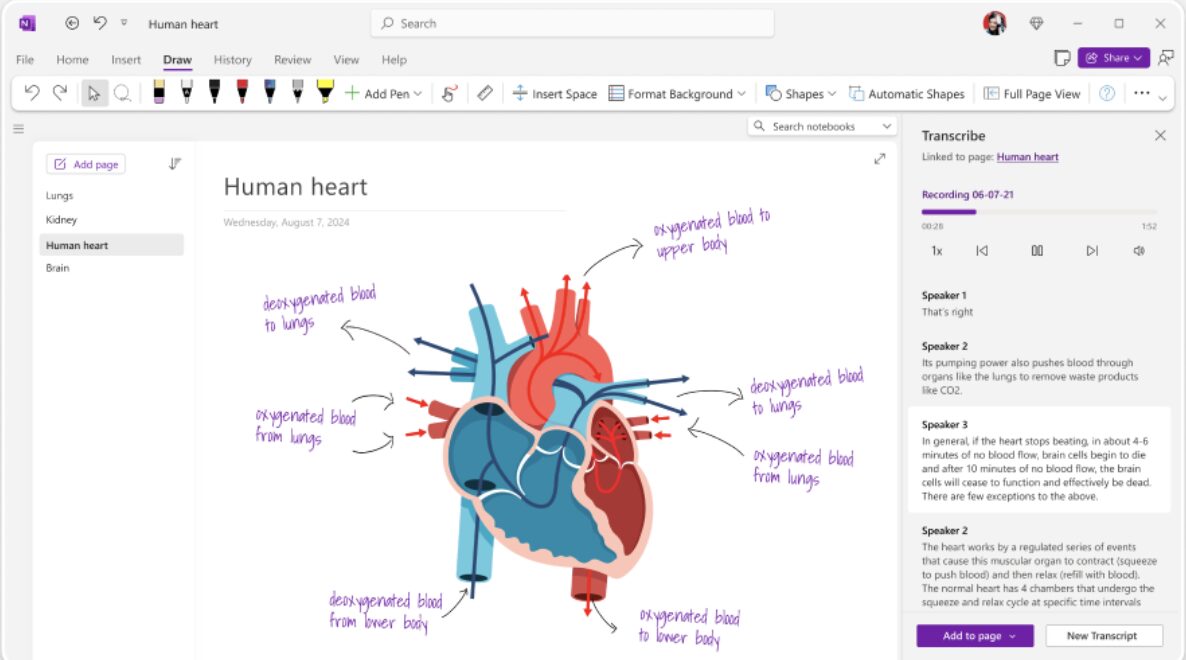Click the New Transcript button
This screenshot has height=660, width=1186.
tap(1104, 636)
